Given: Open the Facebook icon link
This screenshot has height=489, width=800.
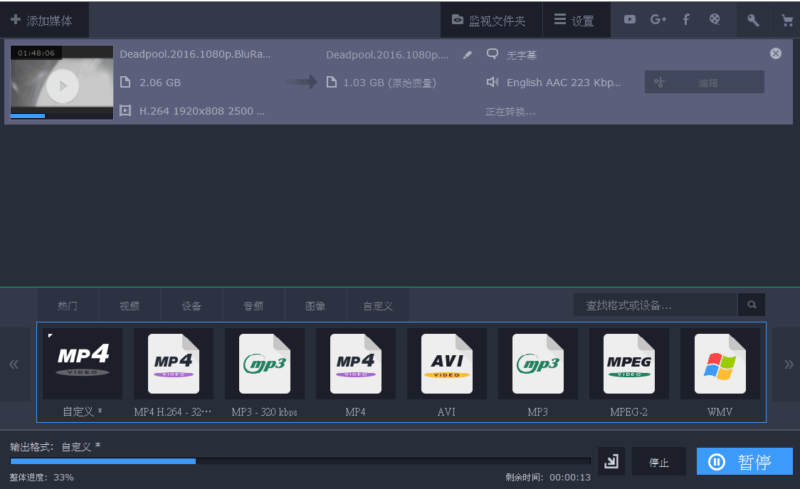Looking at the screenshot, I should [686, 19].
